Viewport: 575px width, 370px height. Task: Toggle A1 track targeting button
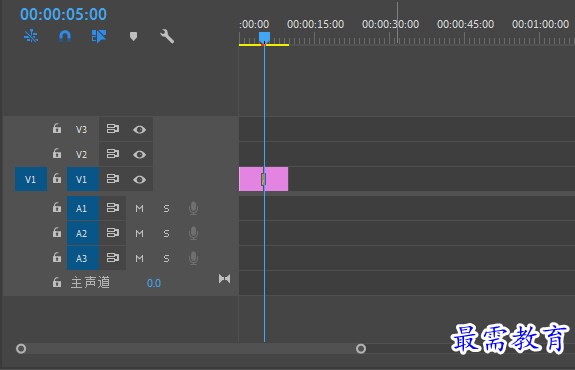83,208
